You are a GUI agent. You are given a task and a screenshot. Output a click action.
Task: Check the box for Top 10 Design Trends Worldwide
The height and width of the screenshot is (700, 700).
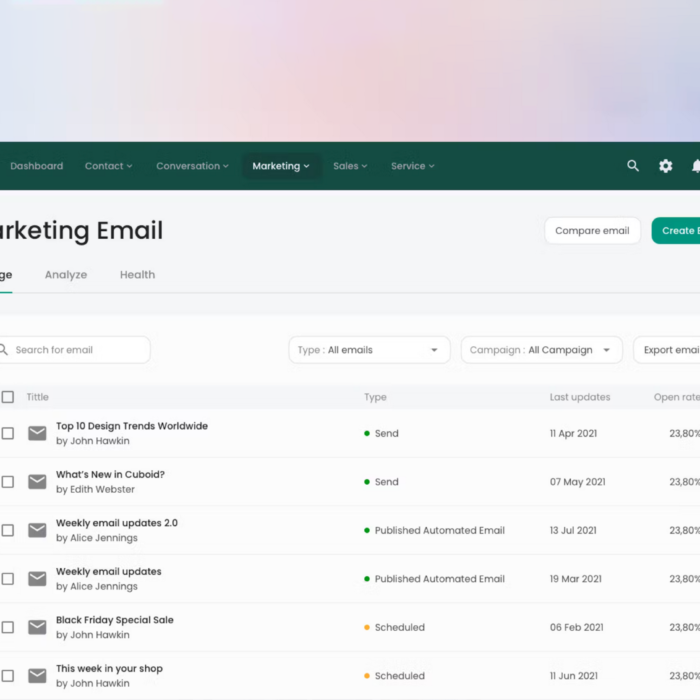tap(8, 433)
